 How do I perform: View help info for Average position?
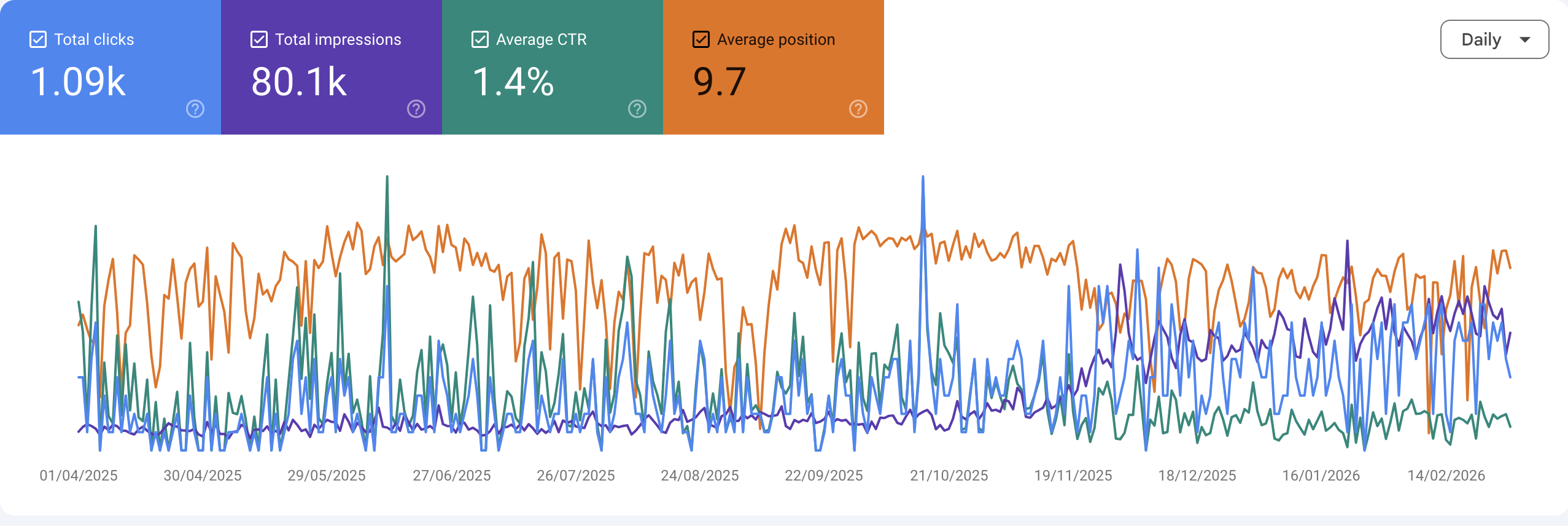(858, 109)
